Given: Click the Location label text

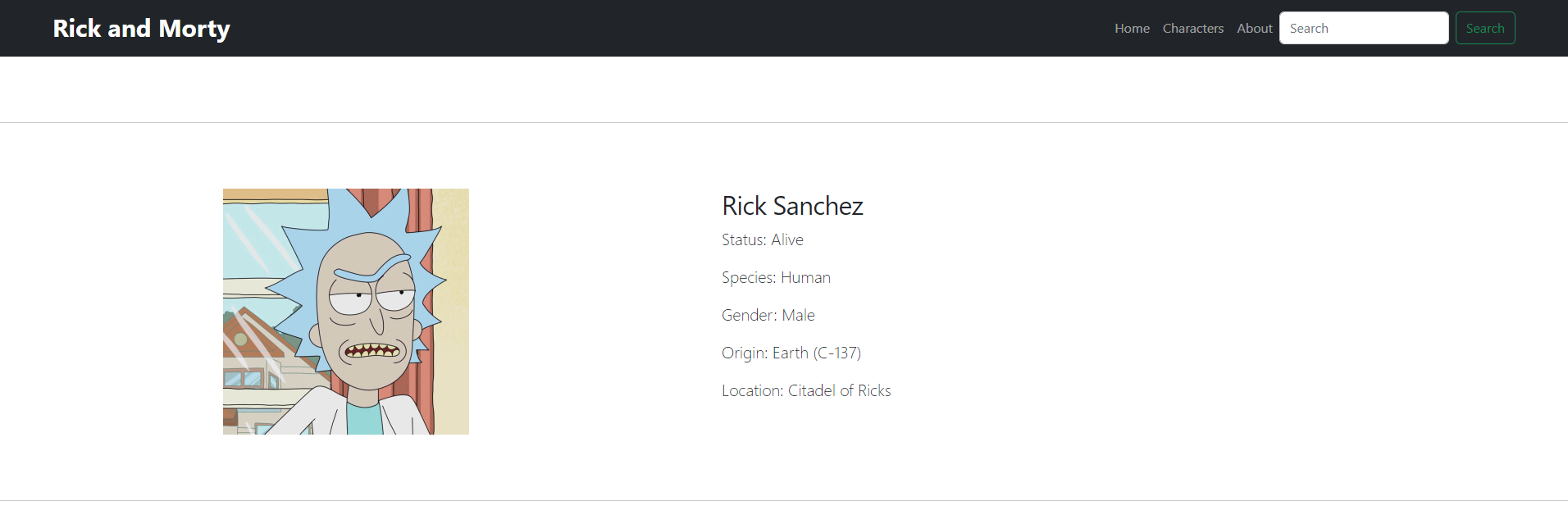Looking at the screenshot, I should (x=751, y=390).
